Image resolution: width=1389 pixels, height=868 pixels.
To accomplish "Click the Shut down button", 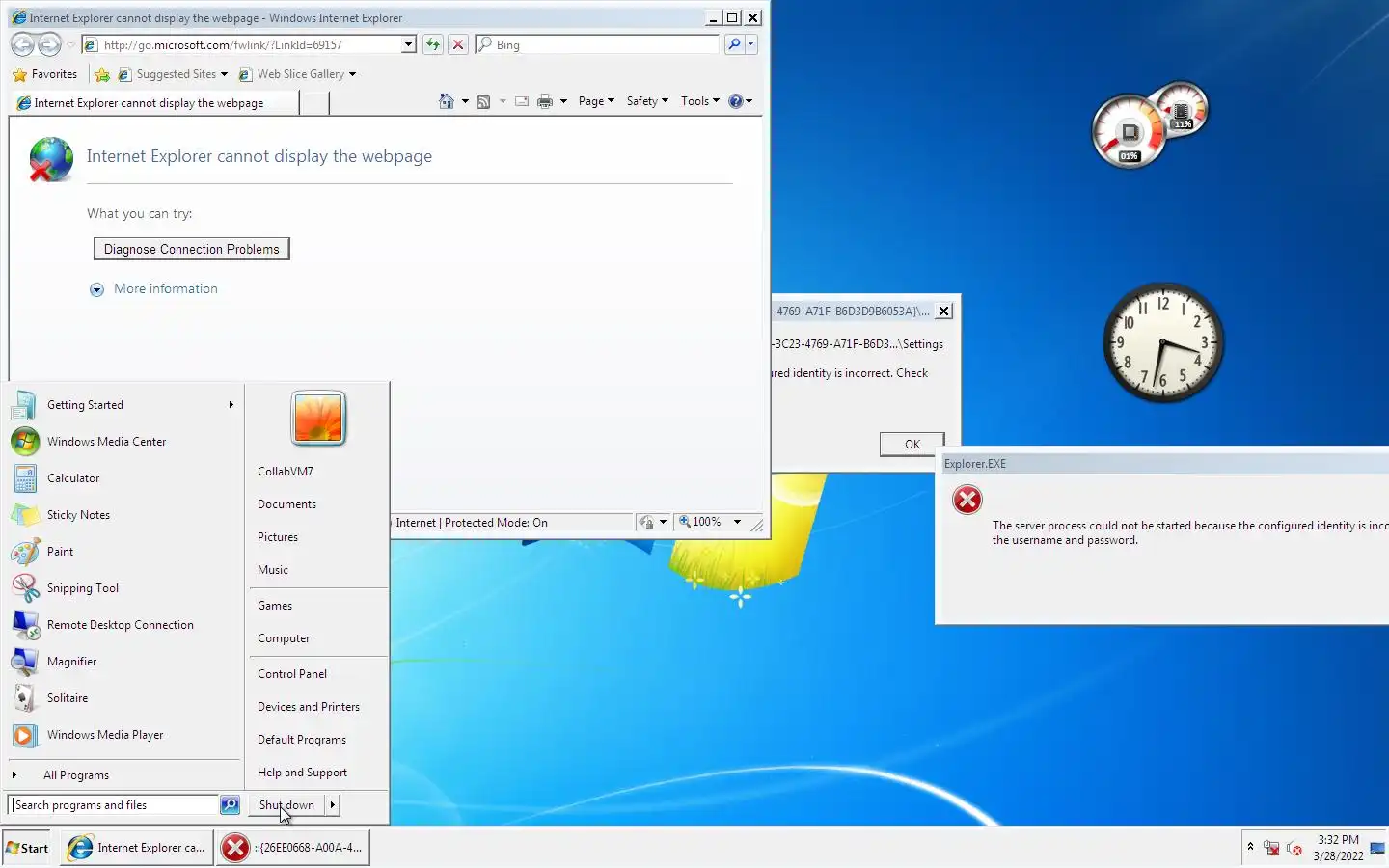I will click(x=286, y=804).
